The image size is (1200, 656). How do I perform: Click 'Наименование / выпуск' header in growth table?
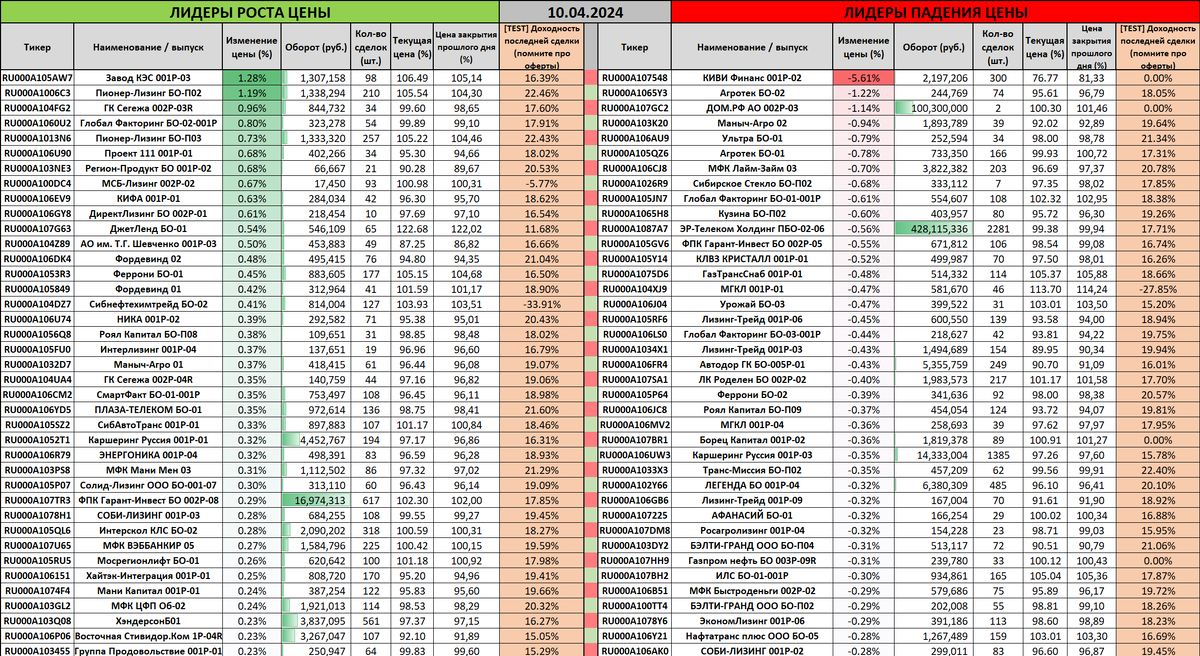[x=148, y=46]
